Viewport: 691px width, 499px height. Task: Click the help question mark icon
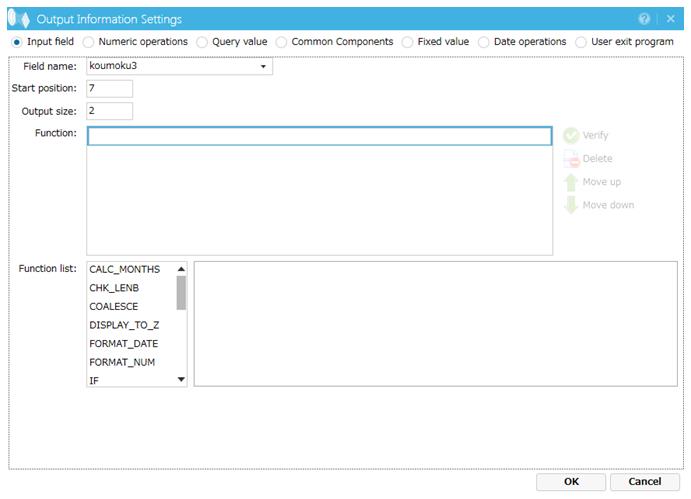click(x=644, y=19)
